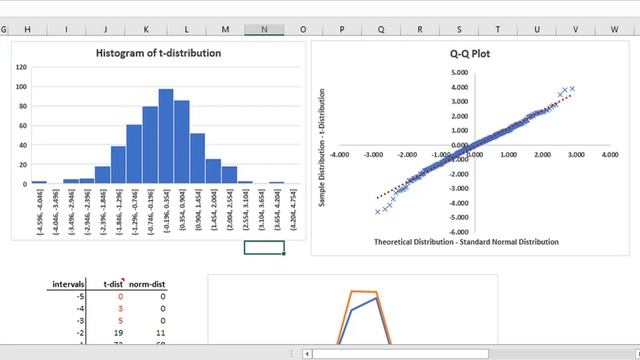Viewport: 640px width, 360px height.
Task: Click the 'Q-Q Plot' chart title
Action: click(470, 54)
